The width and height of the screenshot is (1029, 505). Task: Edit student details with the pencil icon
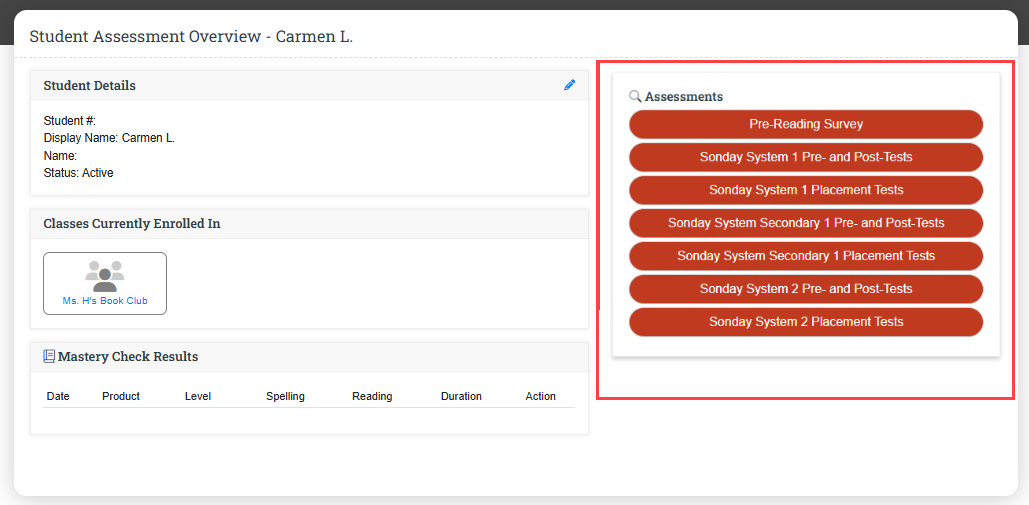click(570, 85)
